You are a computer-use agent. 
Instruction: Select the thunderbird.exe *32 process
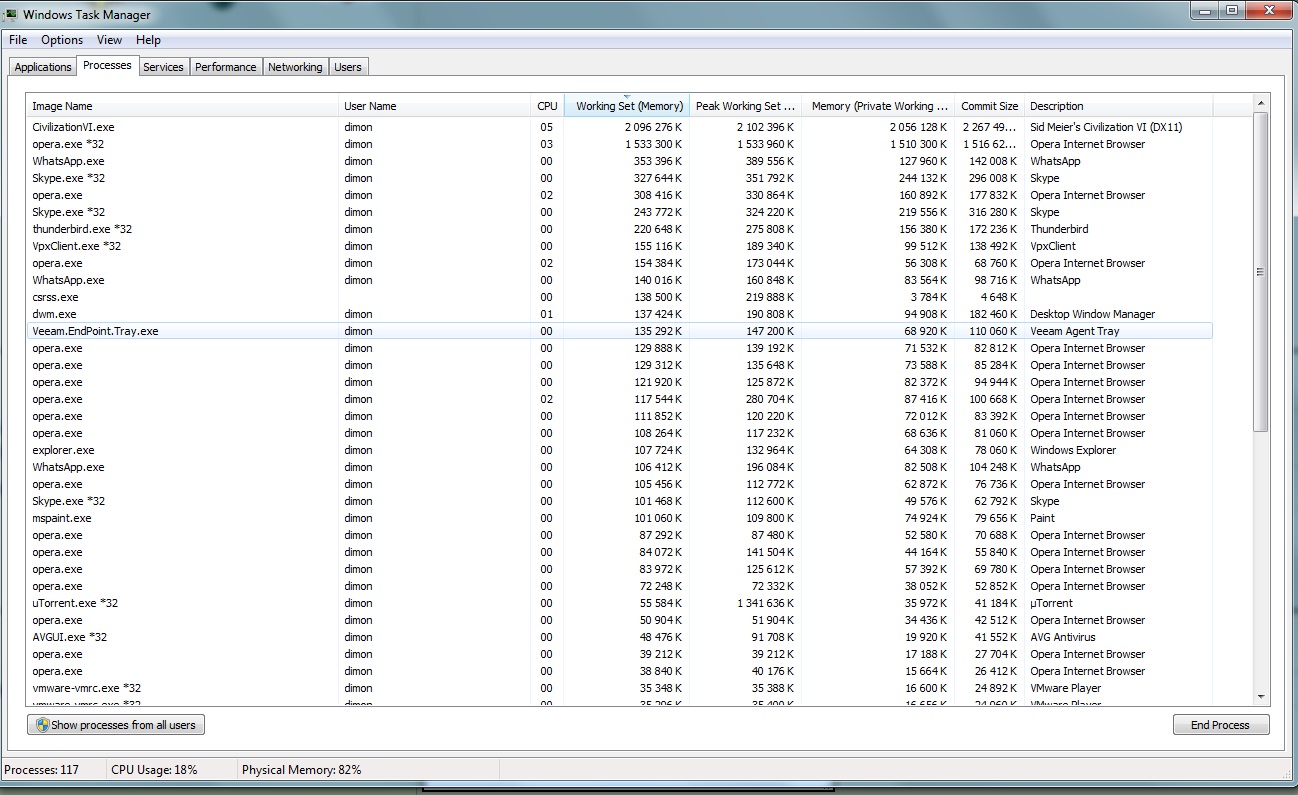pyautogui.click(x=619, y=229)
